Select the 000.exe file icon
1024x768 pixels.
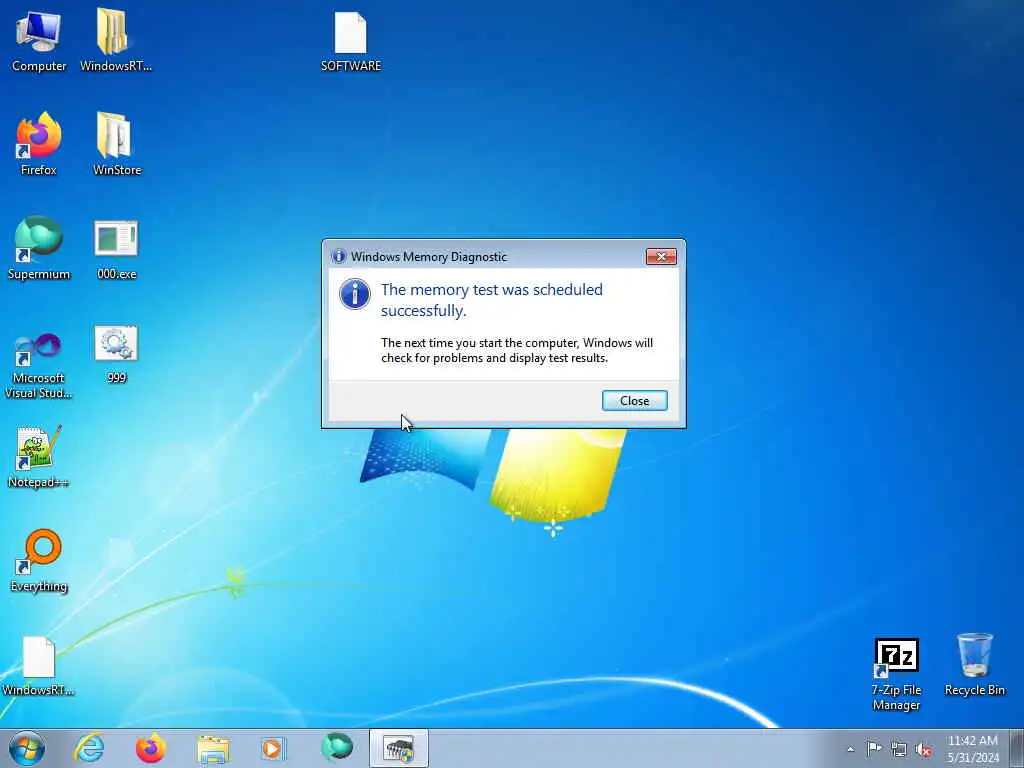pos(116,249)
